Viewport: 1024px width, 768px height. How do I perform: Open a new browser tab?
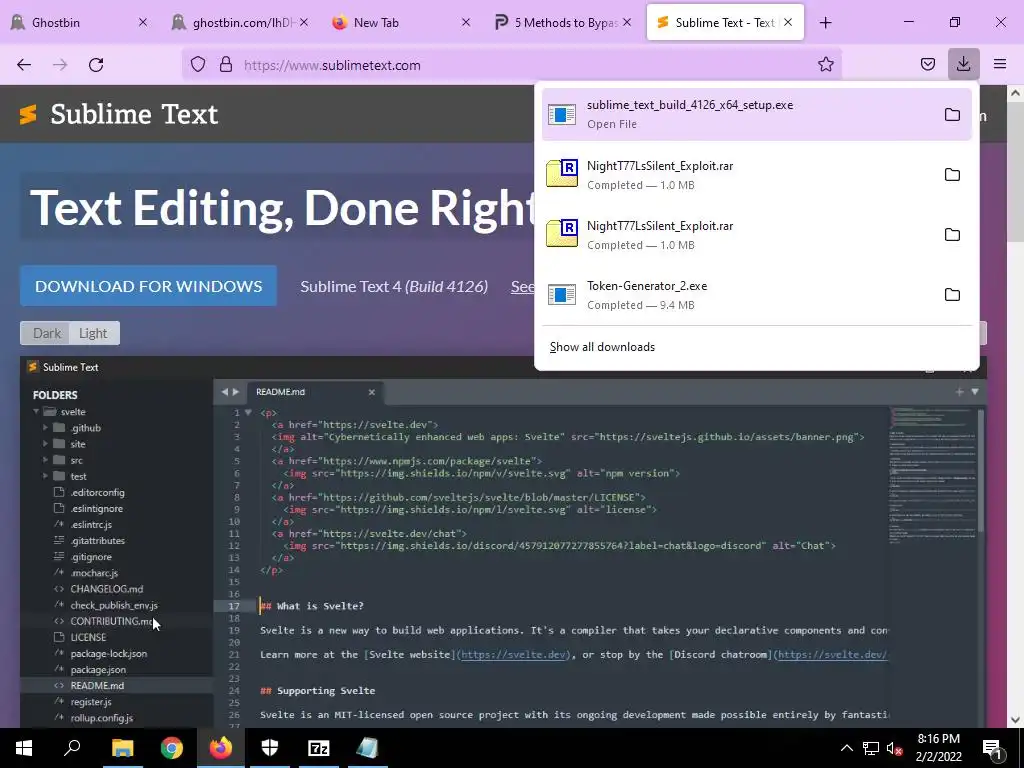(825, 23)
